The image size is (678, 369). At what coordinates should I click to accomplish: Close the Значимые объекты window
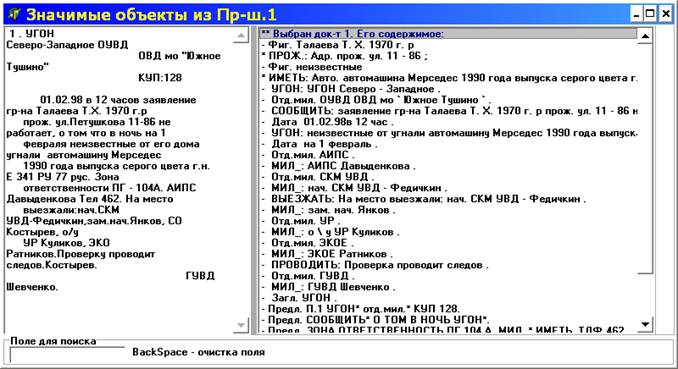[x=665, y=14]
